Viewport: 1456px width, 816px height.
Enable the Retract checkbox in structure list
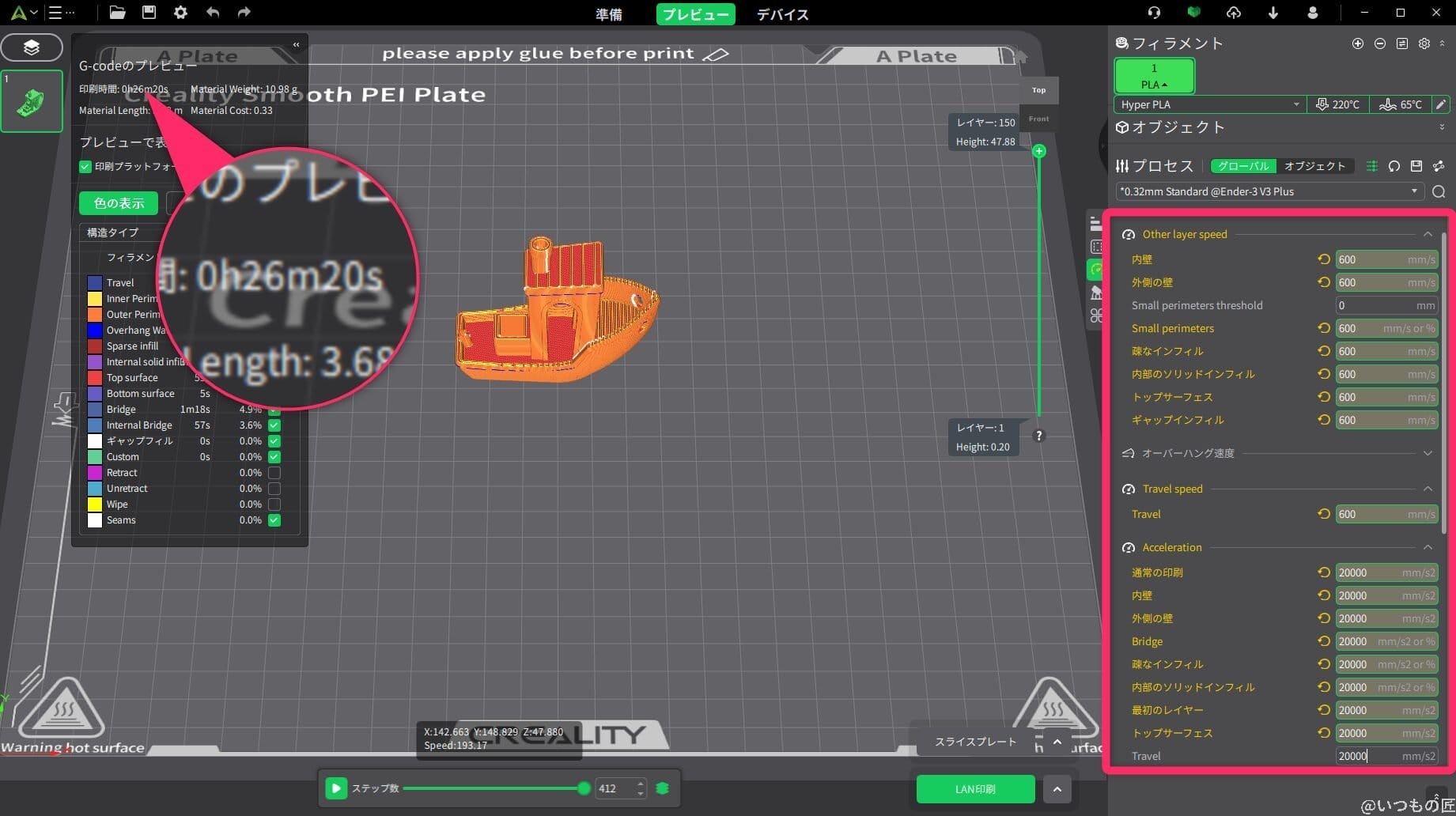[274, 472]
